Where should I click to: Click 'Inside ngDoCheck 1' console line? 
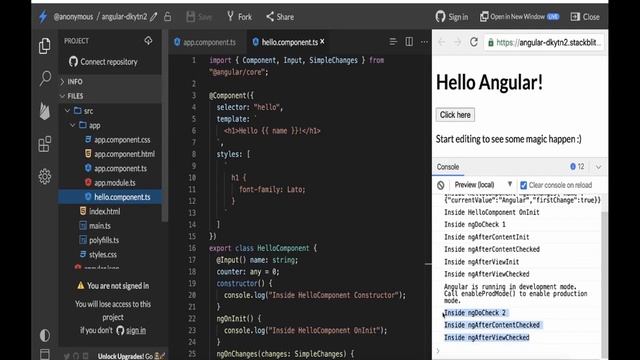[475, 224]
